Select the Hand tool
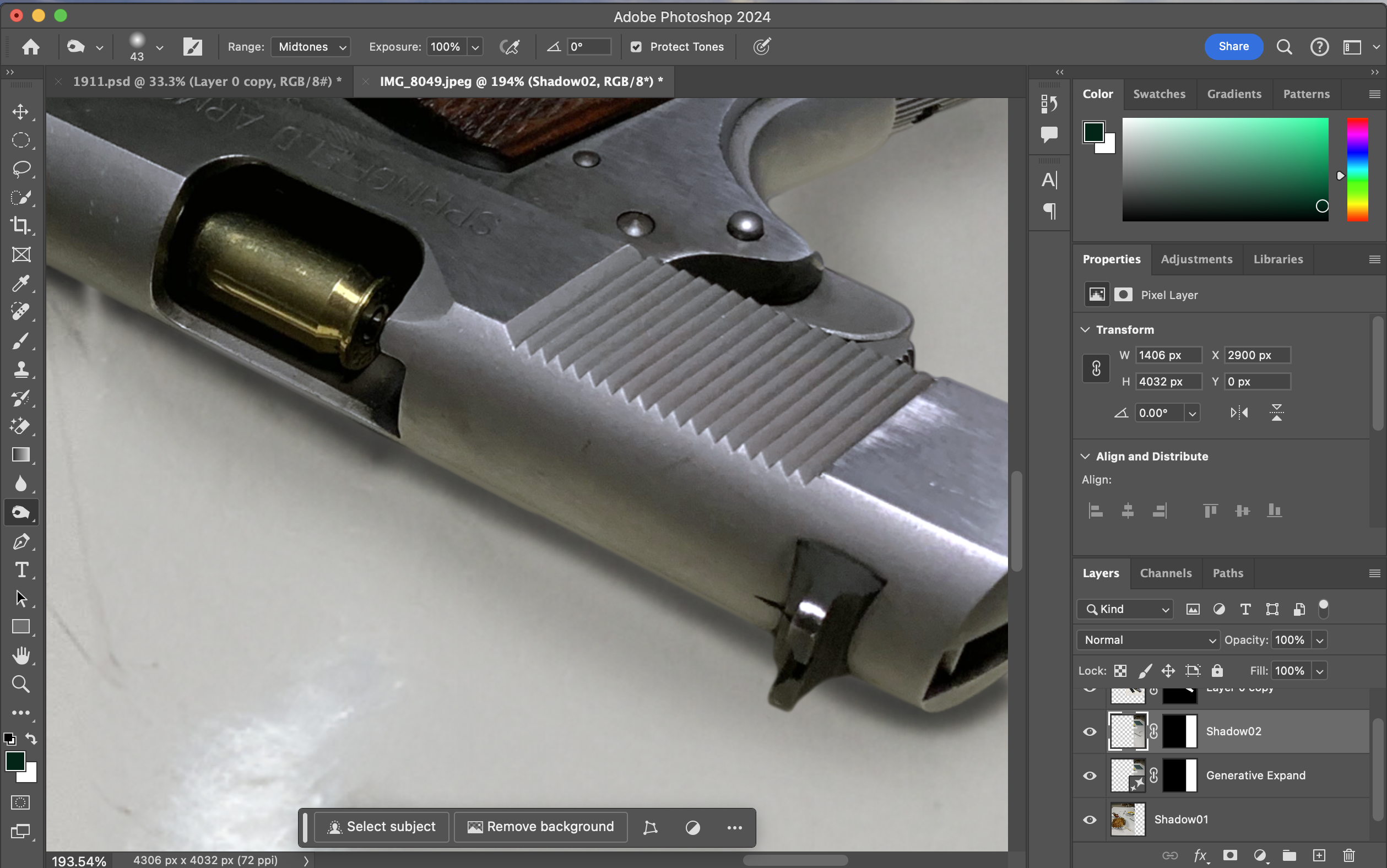Image resolution: width=1387 pixels, height=868 pixels. click(x=21, y=655)
